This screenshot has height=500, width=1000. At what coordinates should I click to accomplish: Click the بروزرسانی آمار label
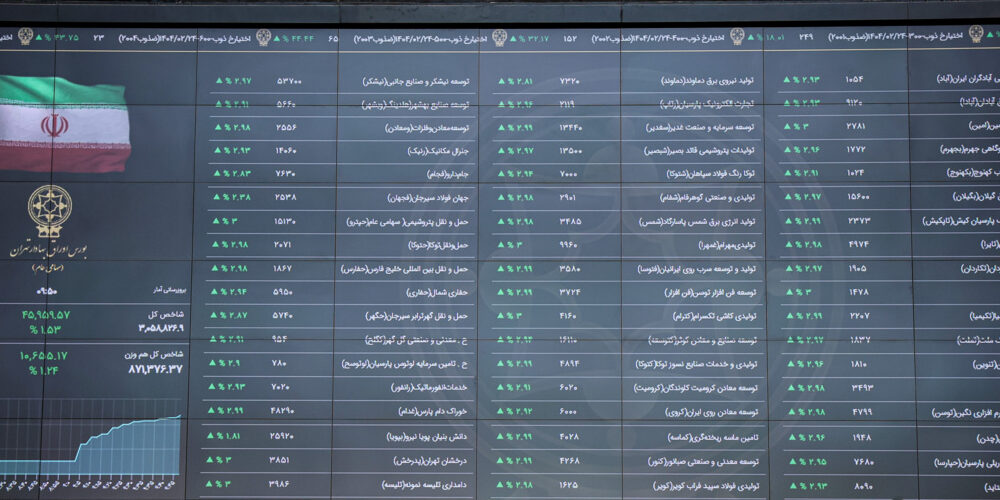click(x=168, y=290)
